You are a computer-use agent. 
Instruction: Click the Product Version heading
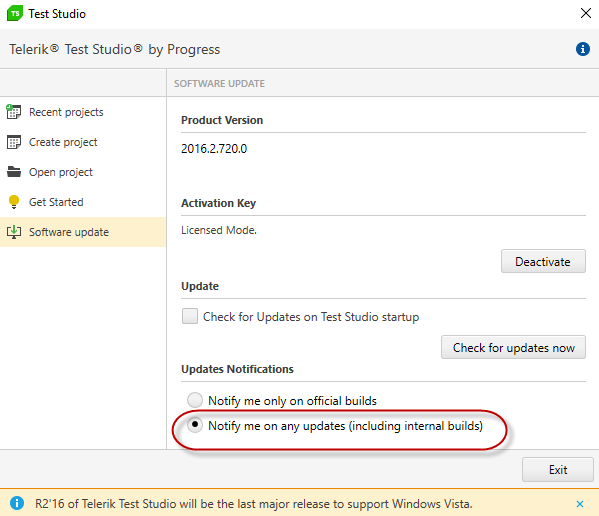(222, 120)
